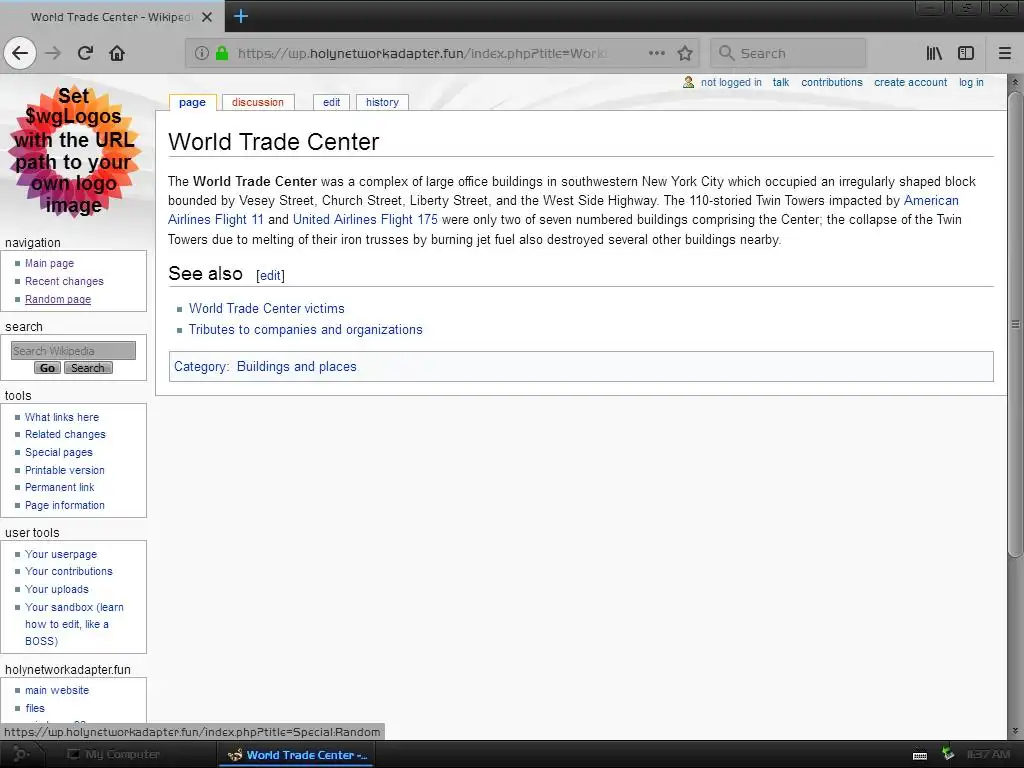The height and width of the screenshot is (768, 1024).
Task: Open World Trade Center victims link
Action: (266, 308)
